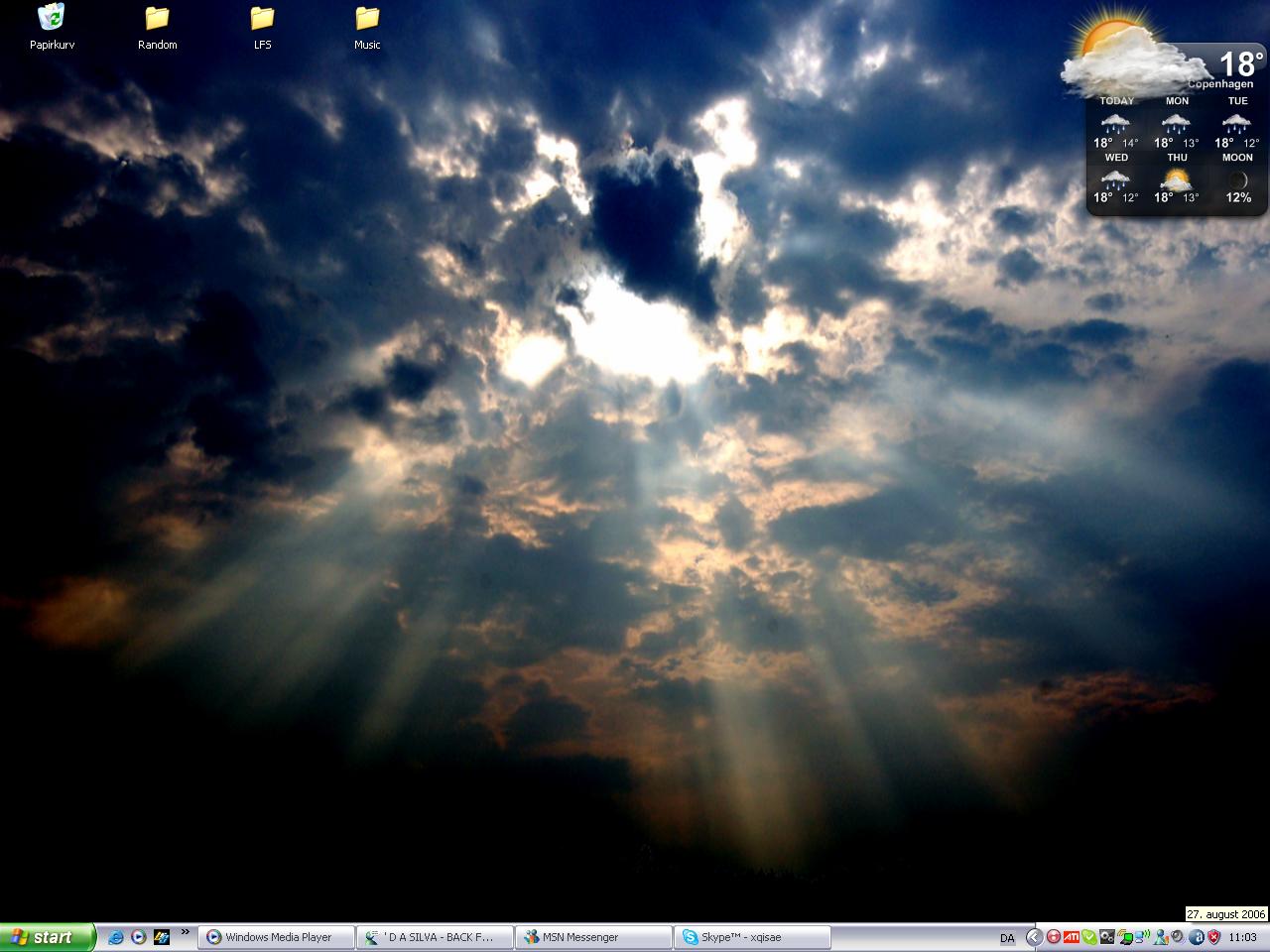Click the MOON label in weather widget
1270x952 pixels.
[x=1237, y=158]
